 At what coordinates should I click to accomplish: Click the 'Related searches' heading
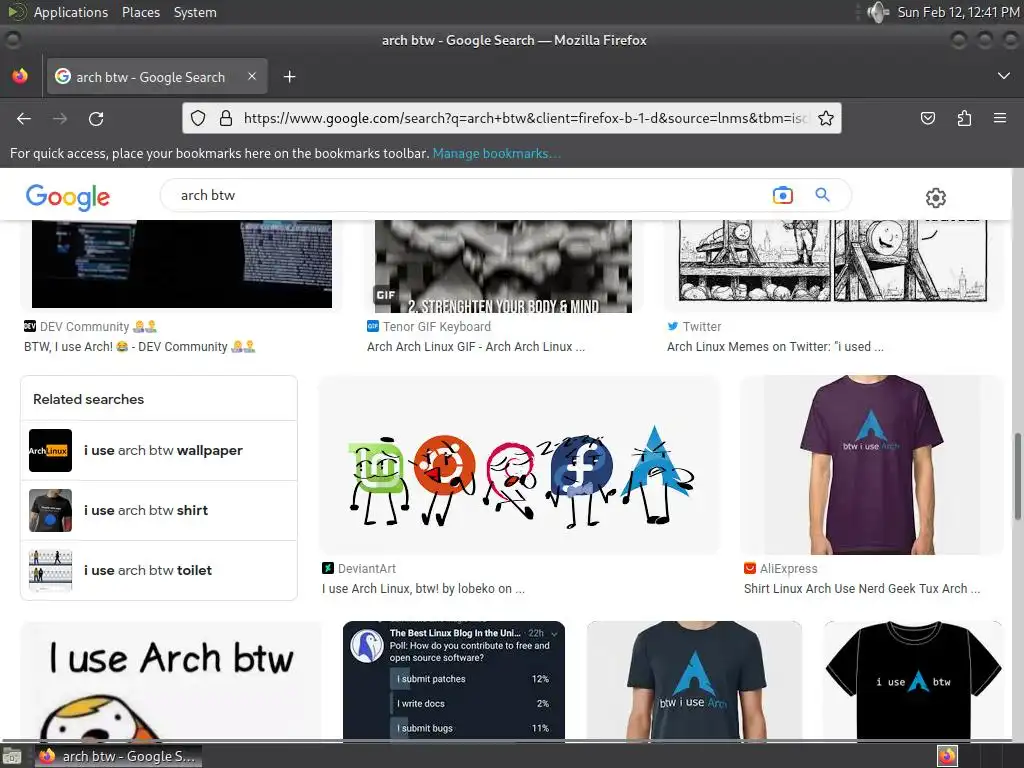point(89,399)
